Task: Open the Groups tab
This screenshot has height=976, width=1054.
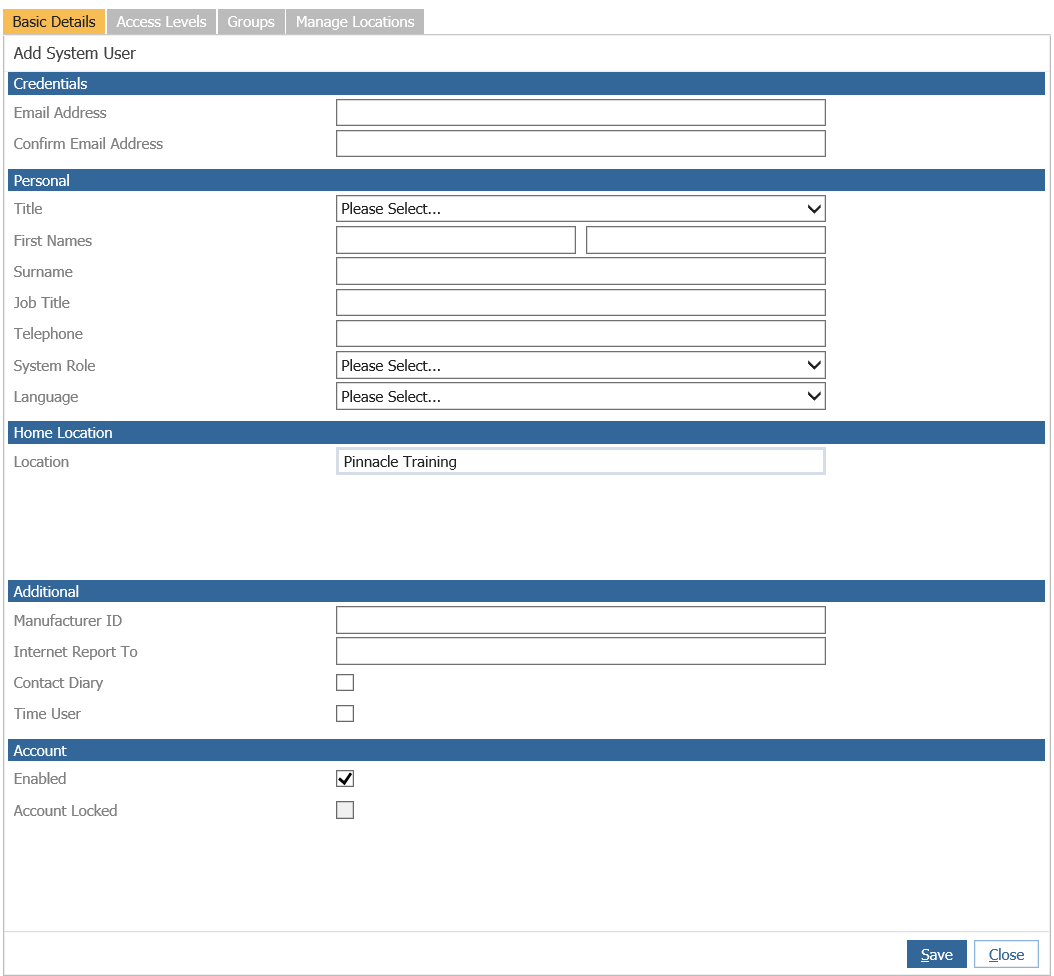Action: [250, 22]
